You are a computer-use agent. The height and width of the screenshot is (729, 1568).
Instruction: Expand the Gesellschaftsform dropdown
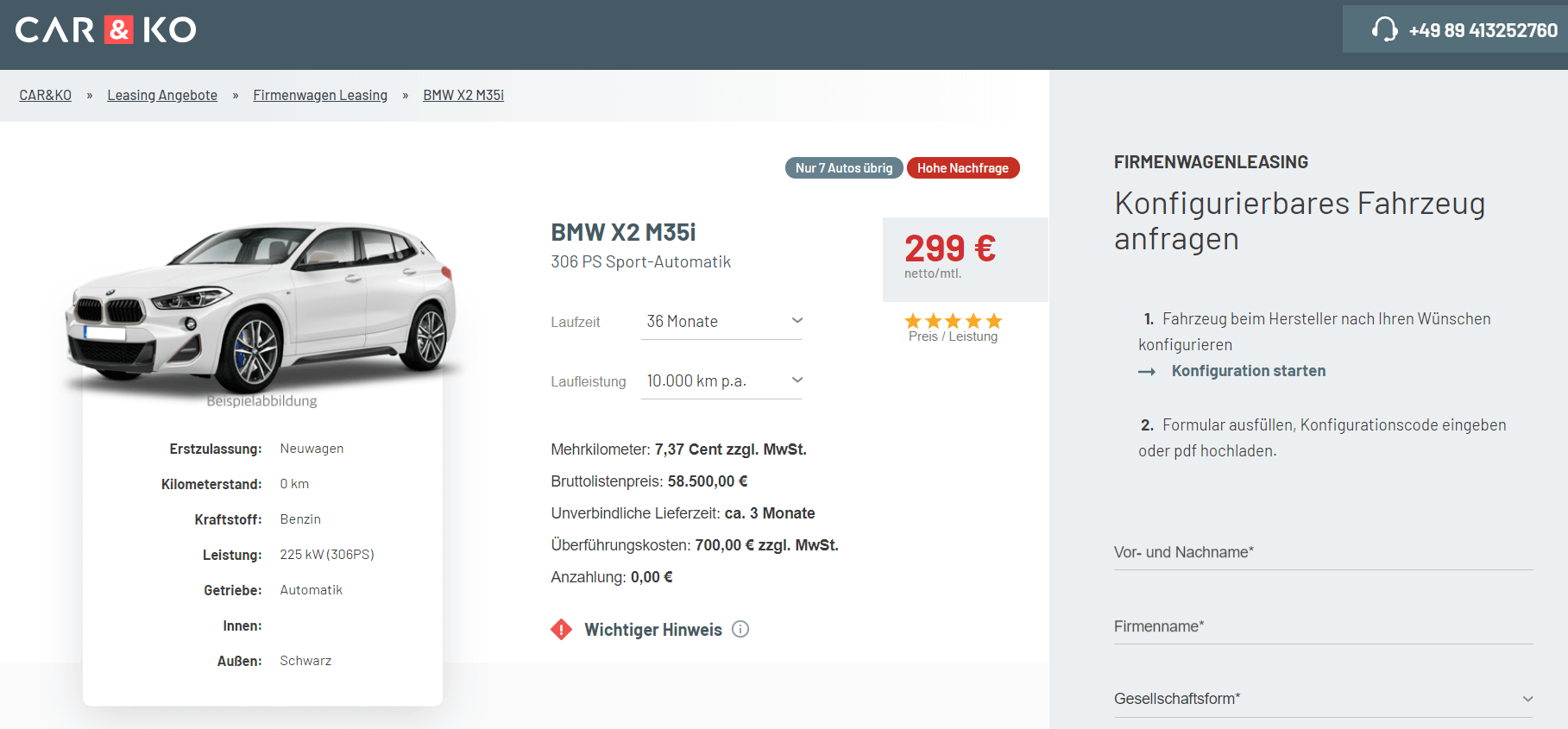tap(1323, 699)
